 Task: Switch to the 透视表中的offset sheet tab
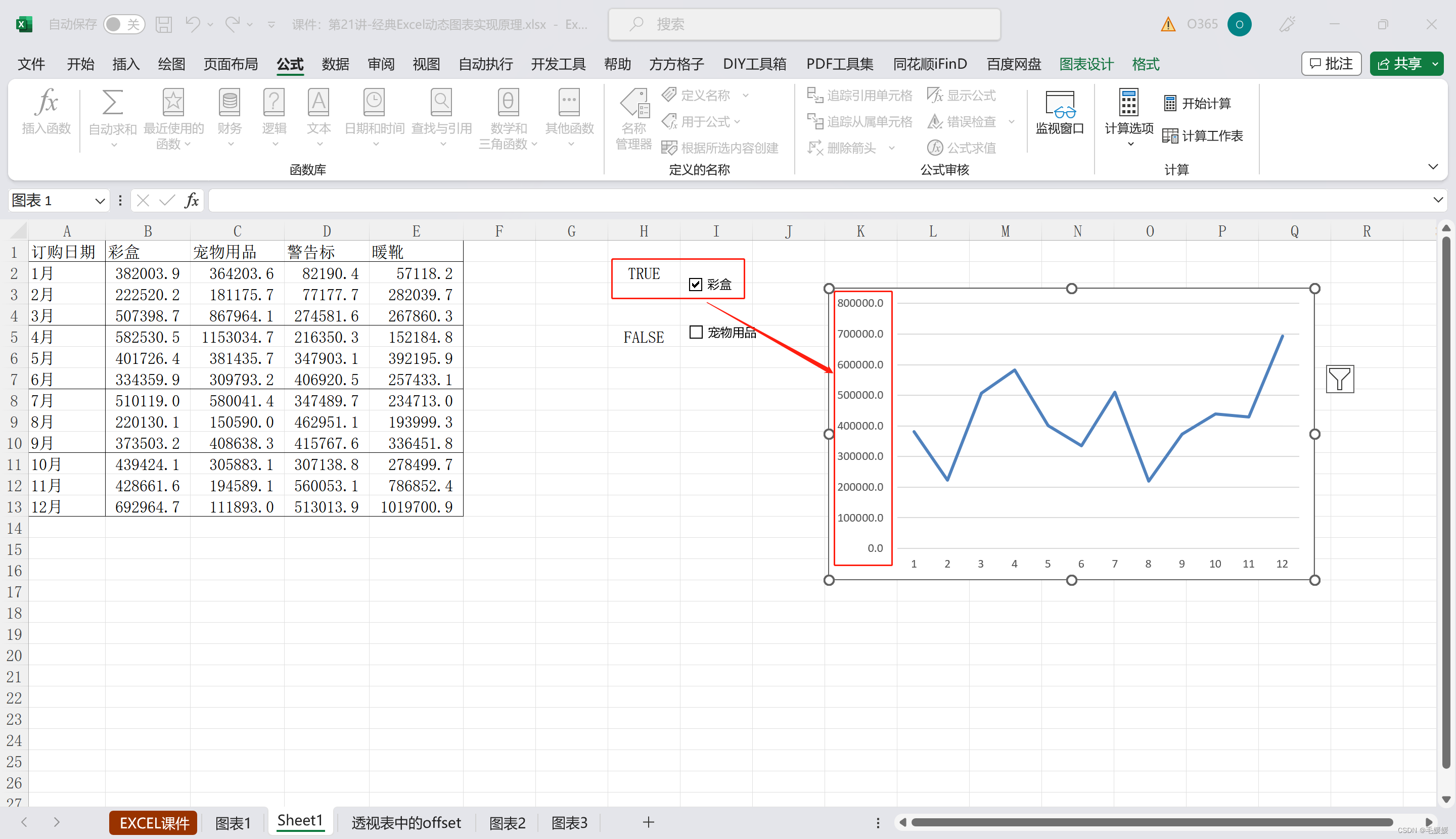(406, 822)
